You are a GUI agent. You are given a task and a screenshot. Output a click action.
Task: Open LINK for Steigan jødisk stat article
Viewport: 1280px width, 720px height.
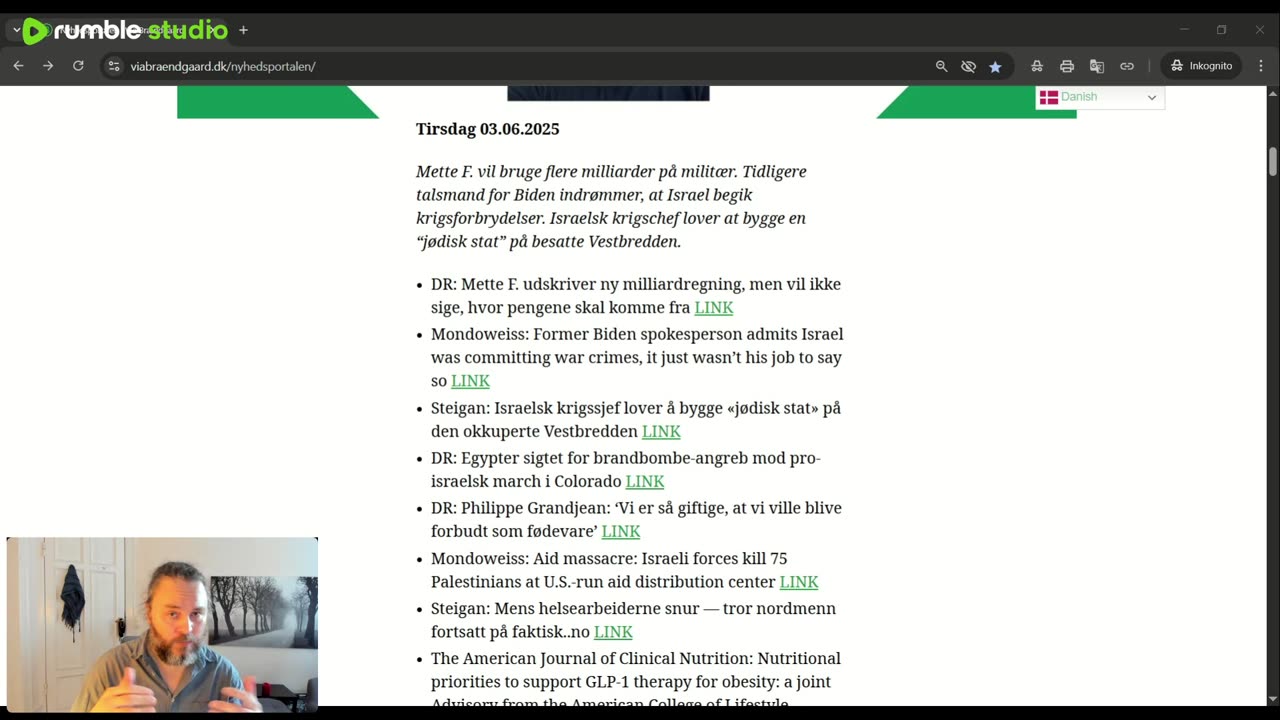pos(661,432)
